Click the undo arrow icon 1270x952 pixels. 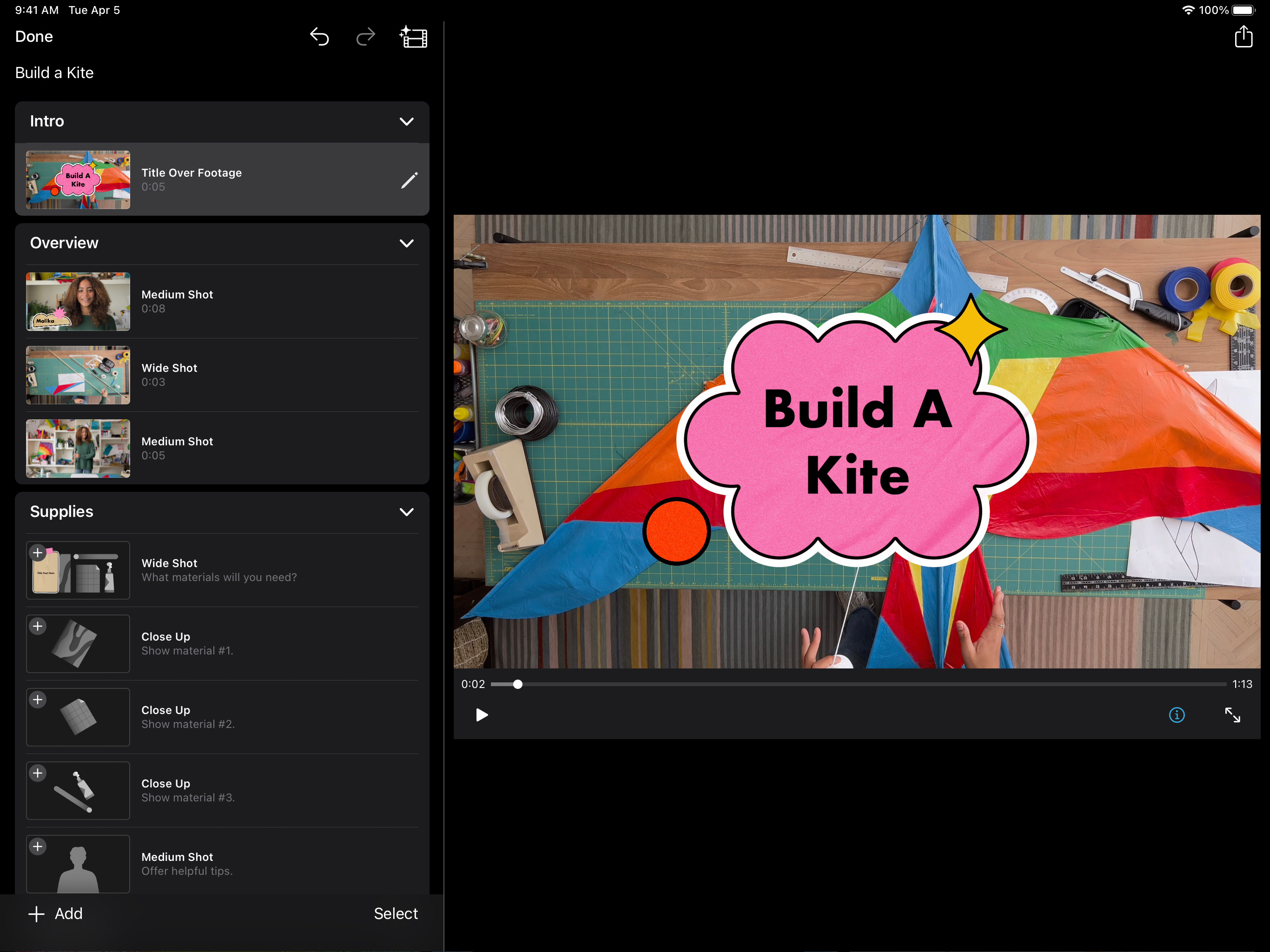pos(319,37)
